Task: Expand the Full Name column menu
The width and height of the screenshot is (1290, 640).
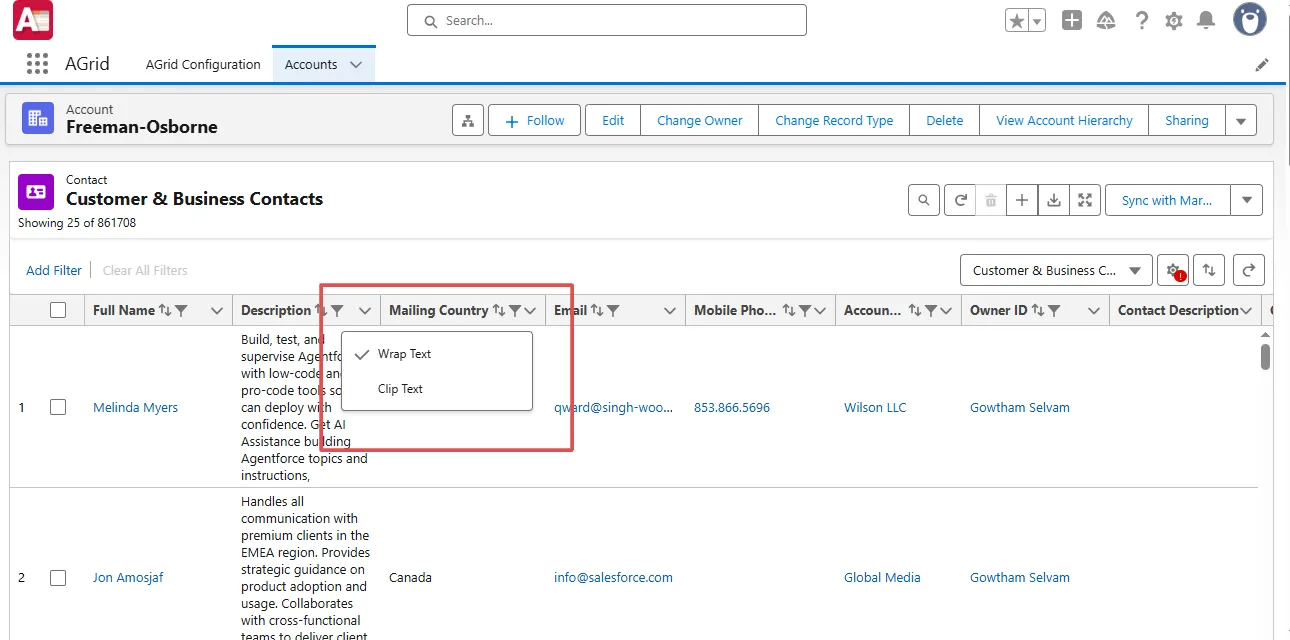Action: point(217,310)
